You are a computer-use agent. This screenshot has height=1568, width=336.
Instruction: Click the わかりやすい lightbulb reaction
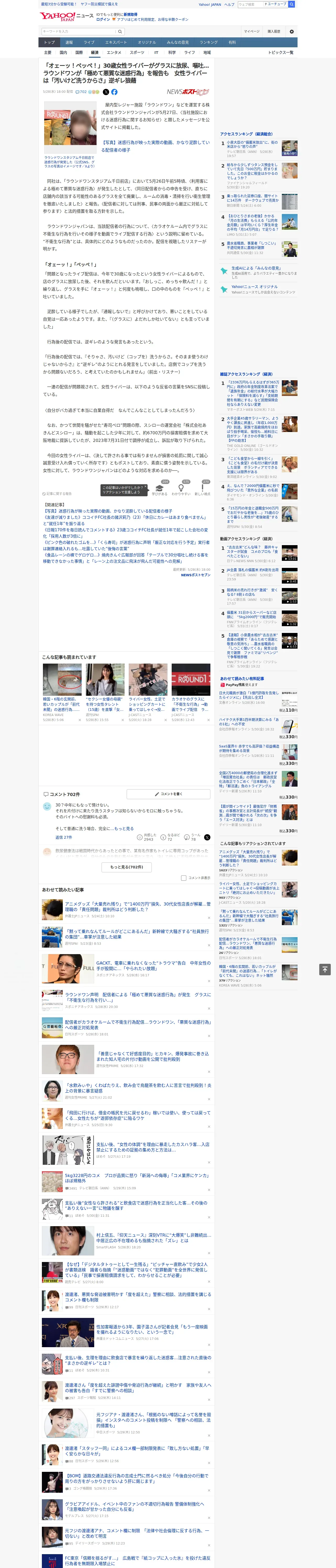tap(181, 488)
